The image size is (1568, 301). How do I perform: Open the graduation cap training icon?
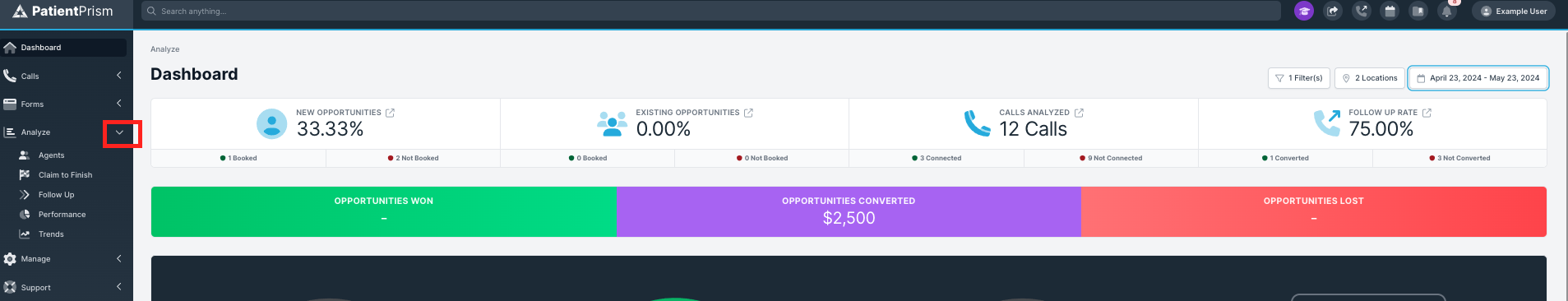pyautogui.click(x=1303, y=11)
